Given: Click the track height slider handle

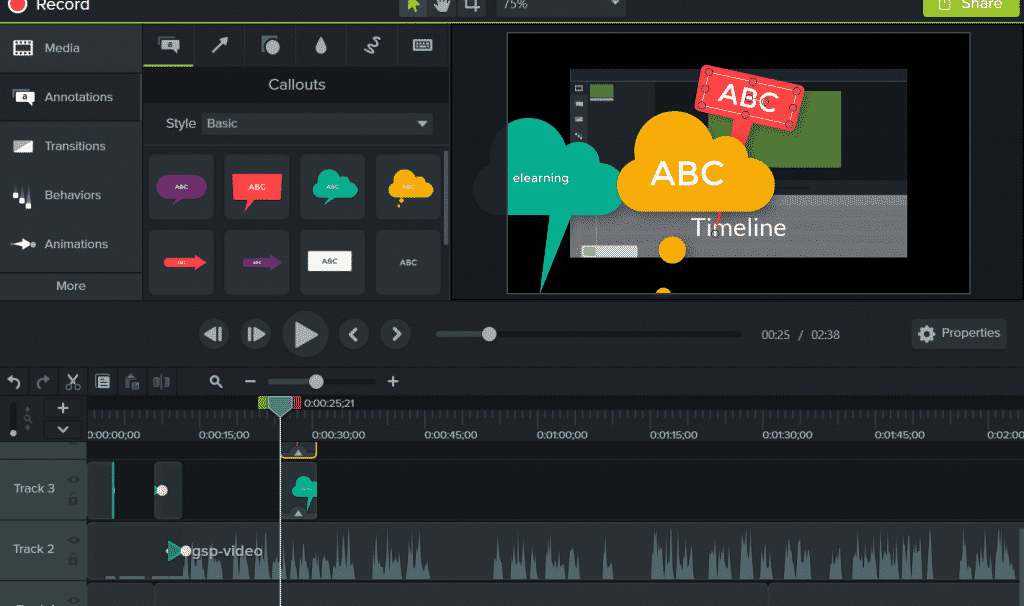Looking at the screenshot, I should (13, 433).
